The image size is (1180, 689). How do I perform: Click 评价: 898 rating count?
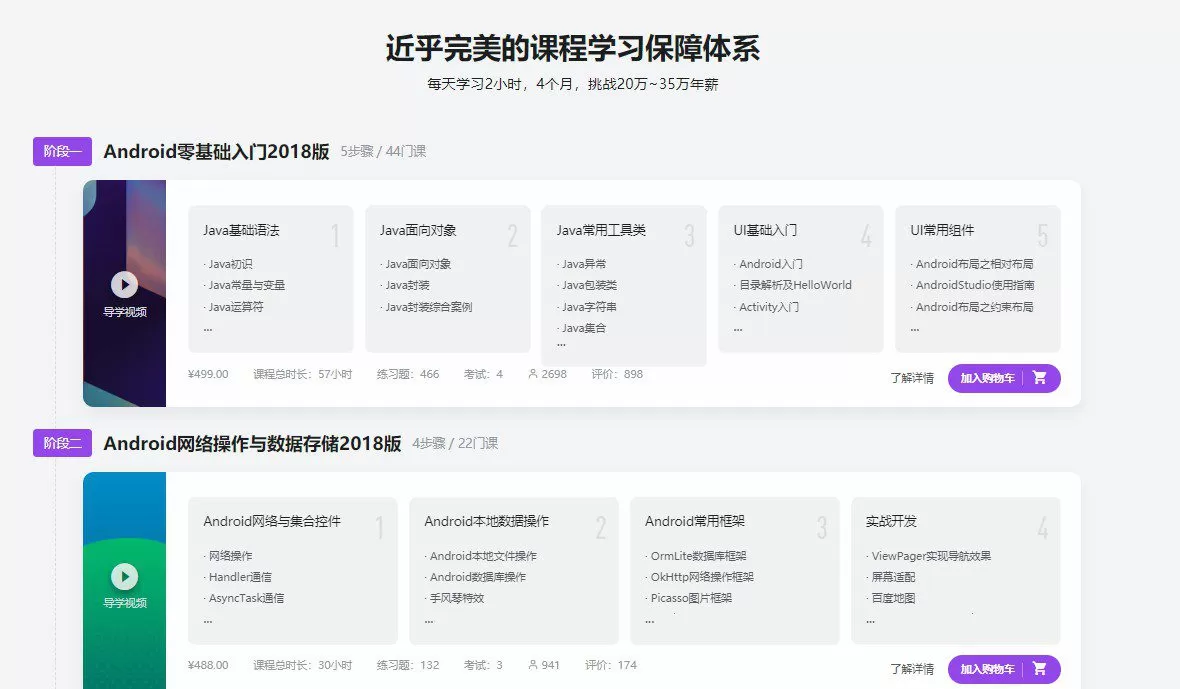pos(617,374)
